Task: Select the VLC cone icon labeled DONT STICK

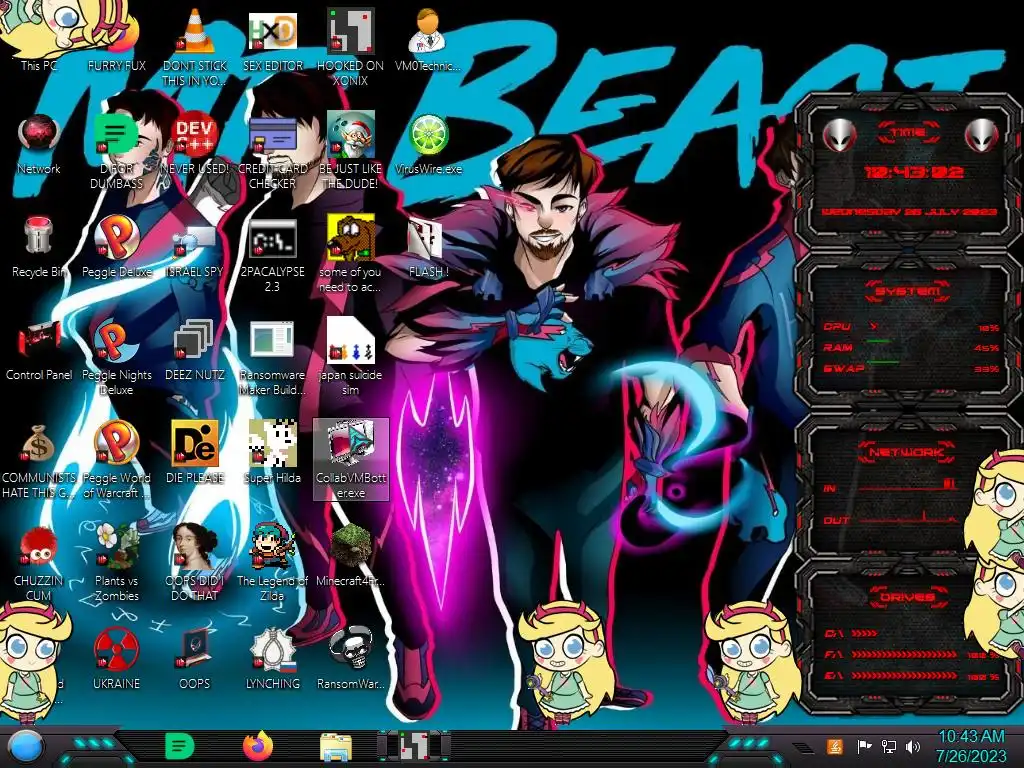Action: (195, 46)
